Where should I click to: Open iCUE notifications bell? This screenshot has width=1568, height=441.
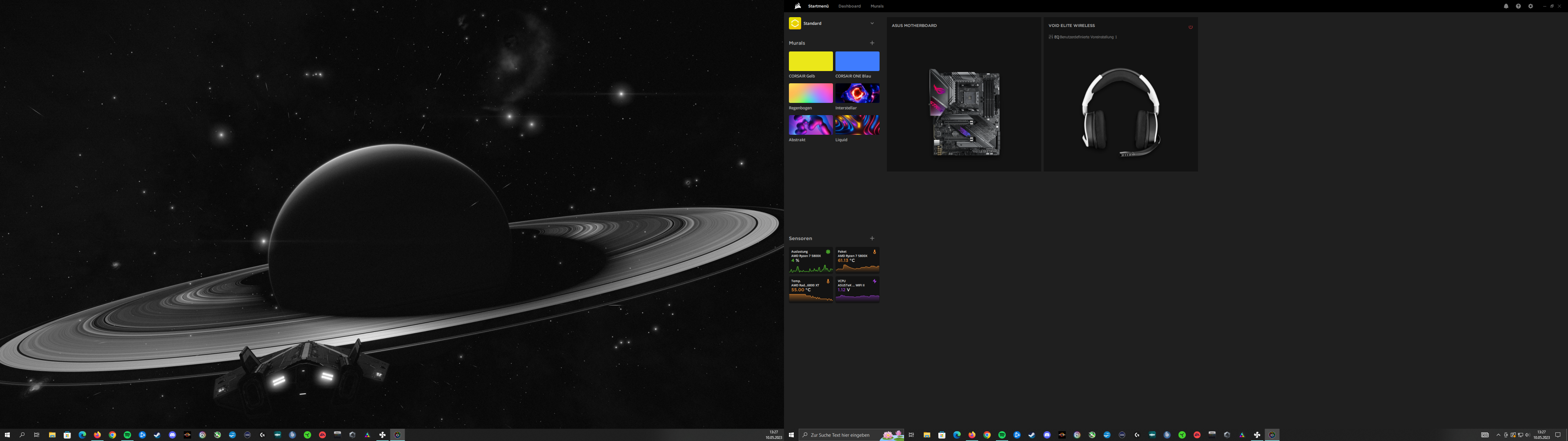(1506, 6)
